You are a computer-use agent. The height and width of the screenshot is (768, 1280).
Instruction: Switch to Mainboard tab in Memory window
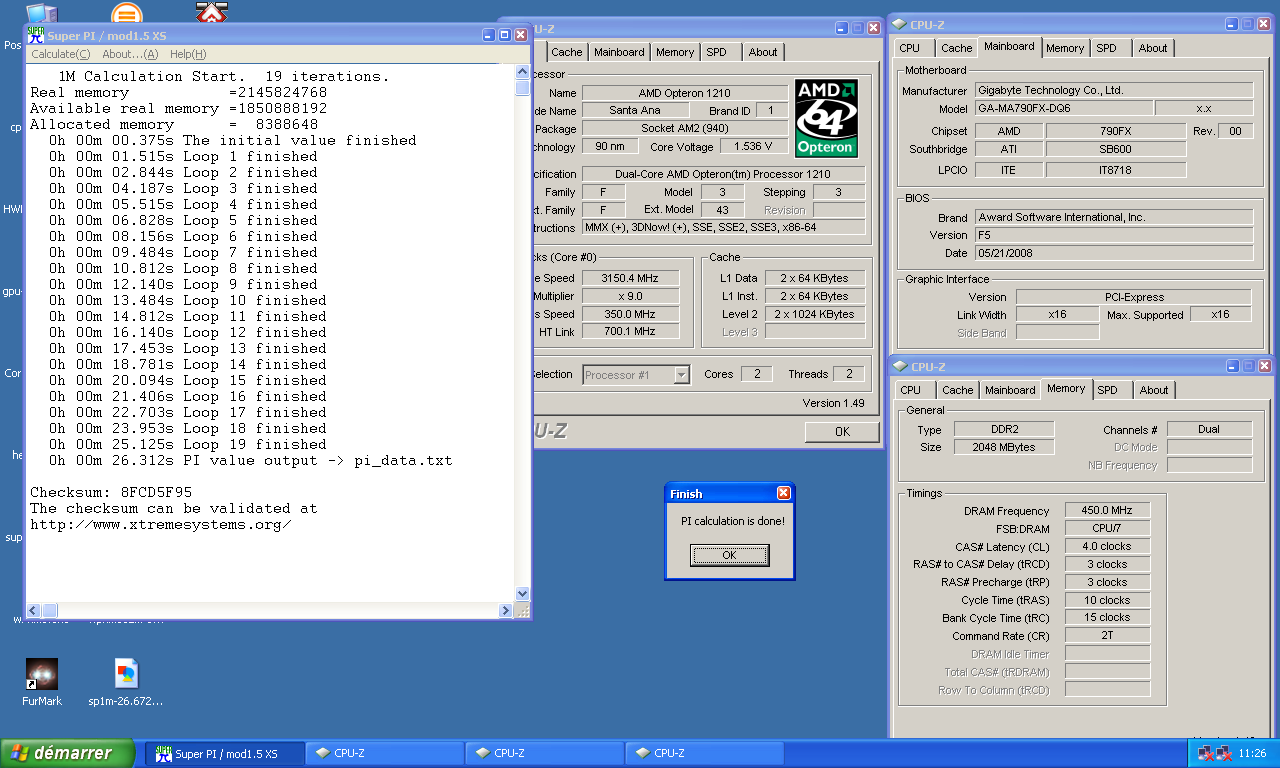tap(1010, 390)
